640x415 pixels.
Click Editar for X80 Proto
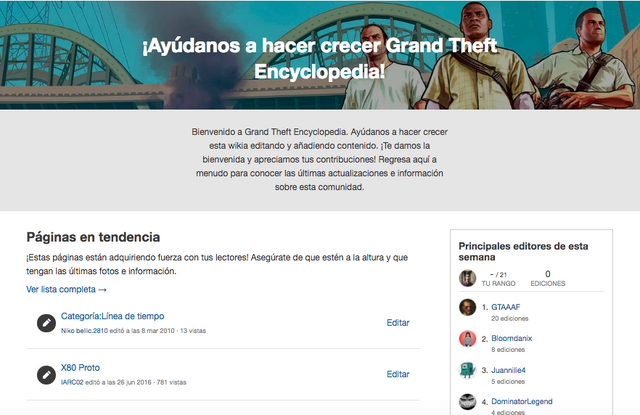[x=398, y=374]
